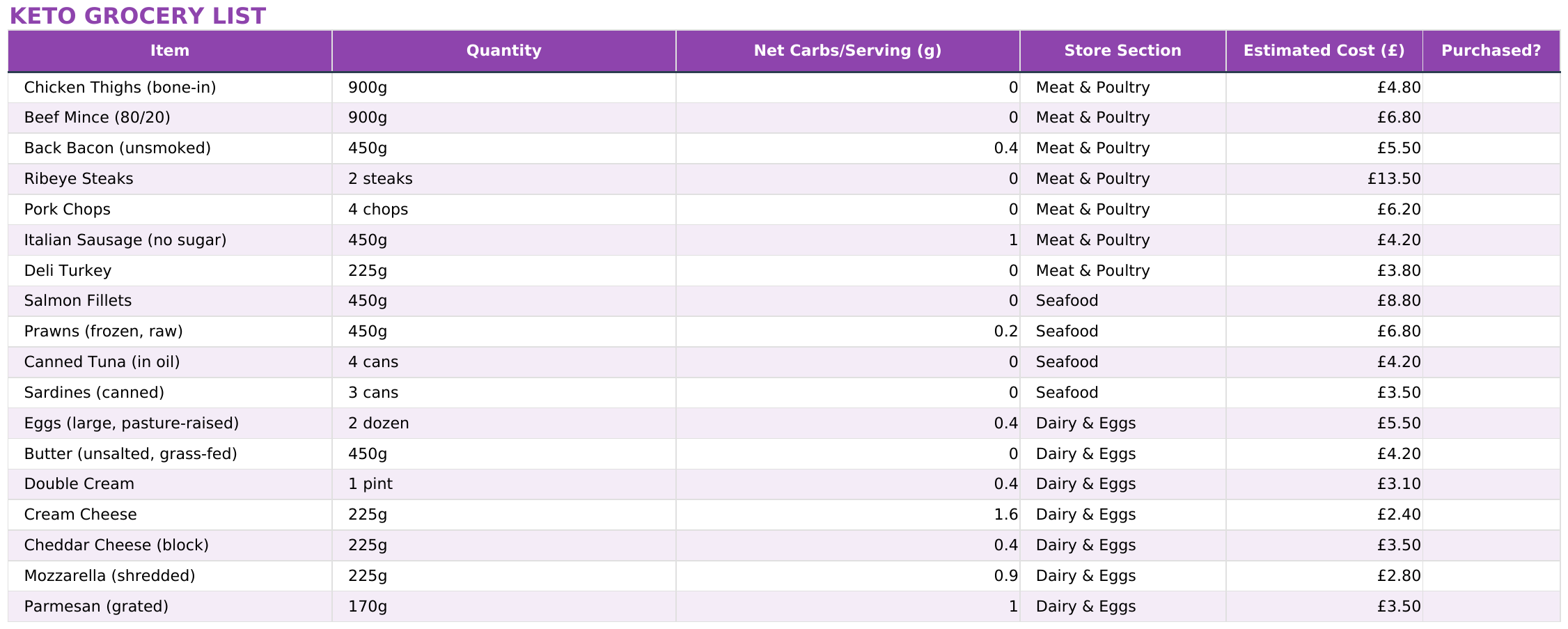1568x629 pixels.
Task: Select the "Ribeye Steaks" item cell
Action: coord(170,179)
